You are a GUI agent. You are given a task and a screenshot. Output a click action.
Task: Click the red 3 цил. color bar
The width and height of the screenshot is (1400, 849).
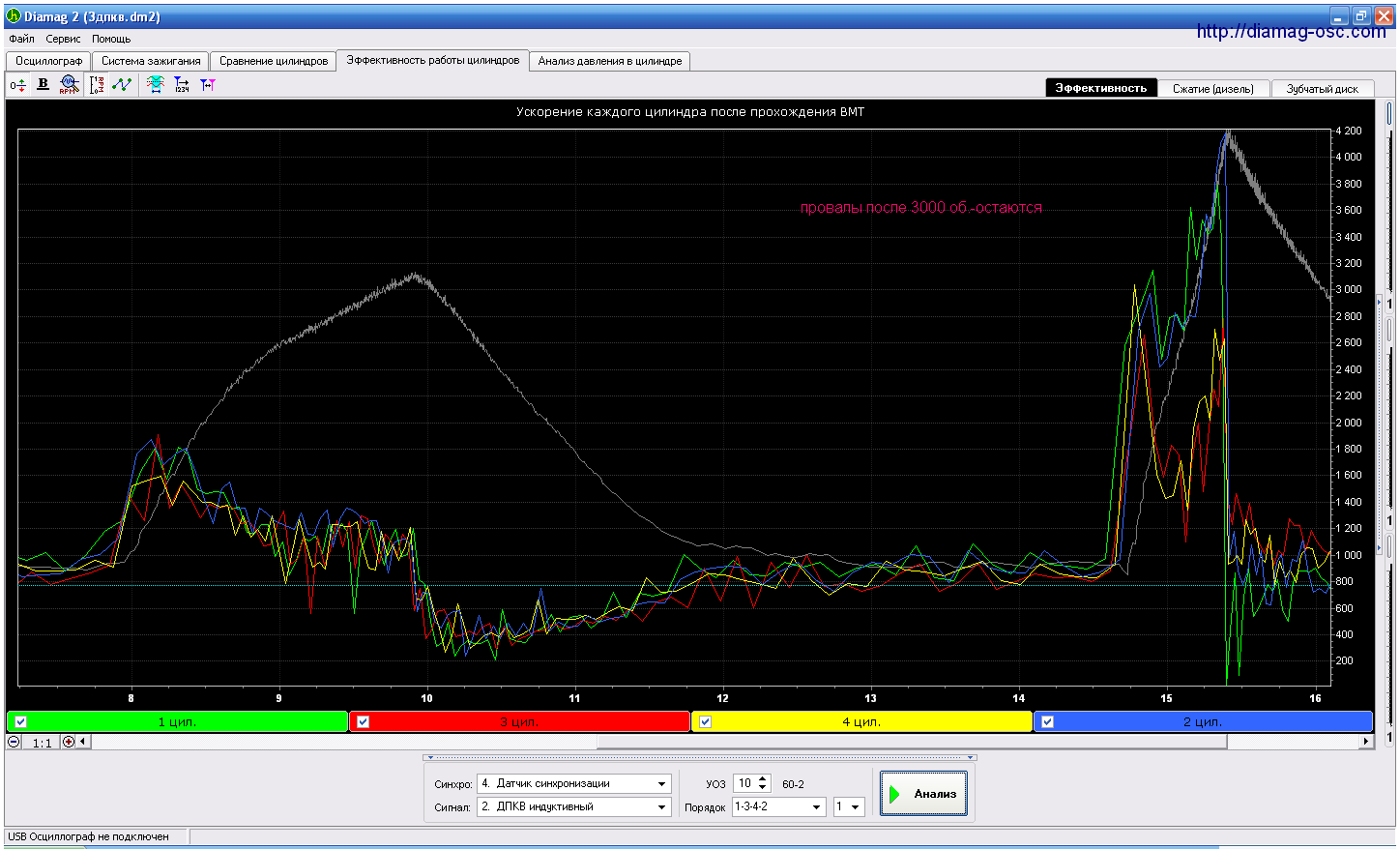519,721
